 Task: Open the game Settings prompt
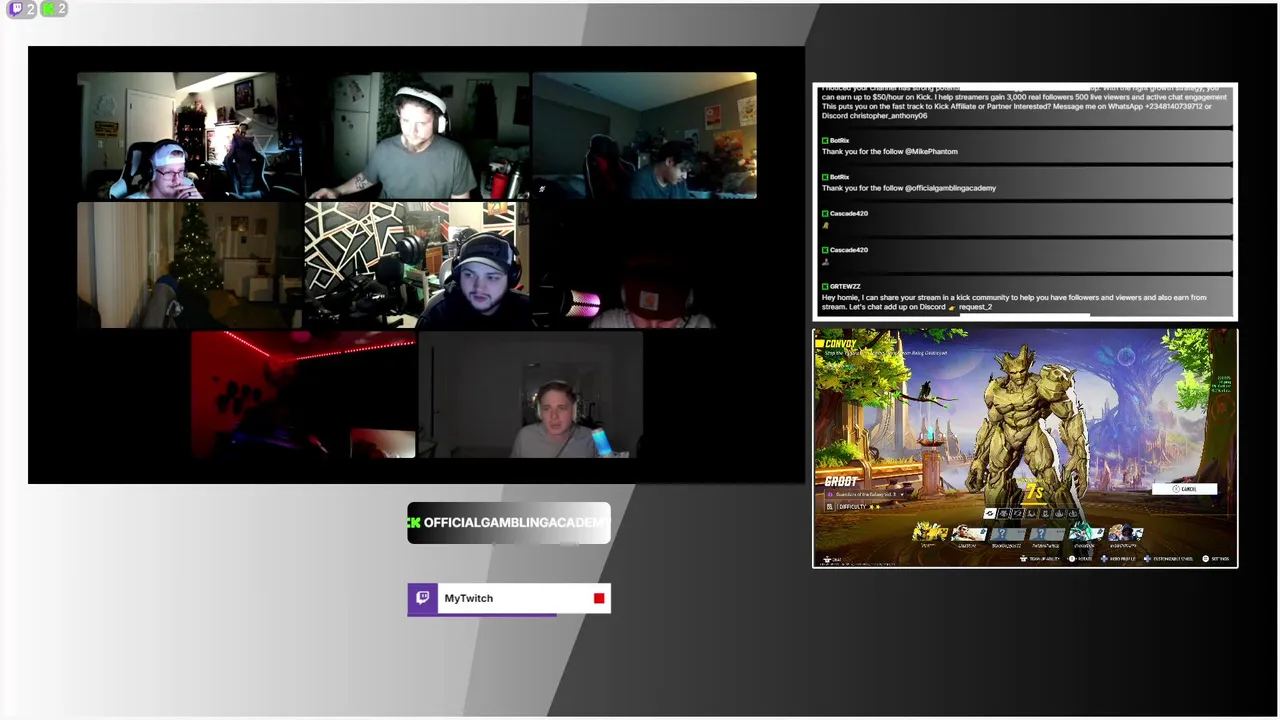click(x=1216, y=559)
